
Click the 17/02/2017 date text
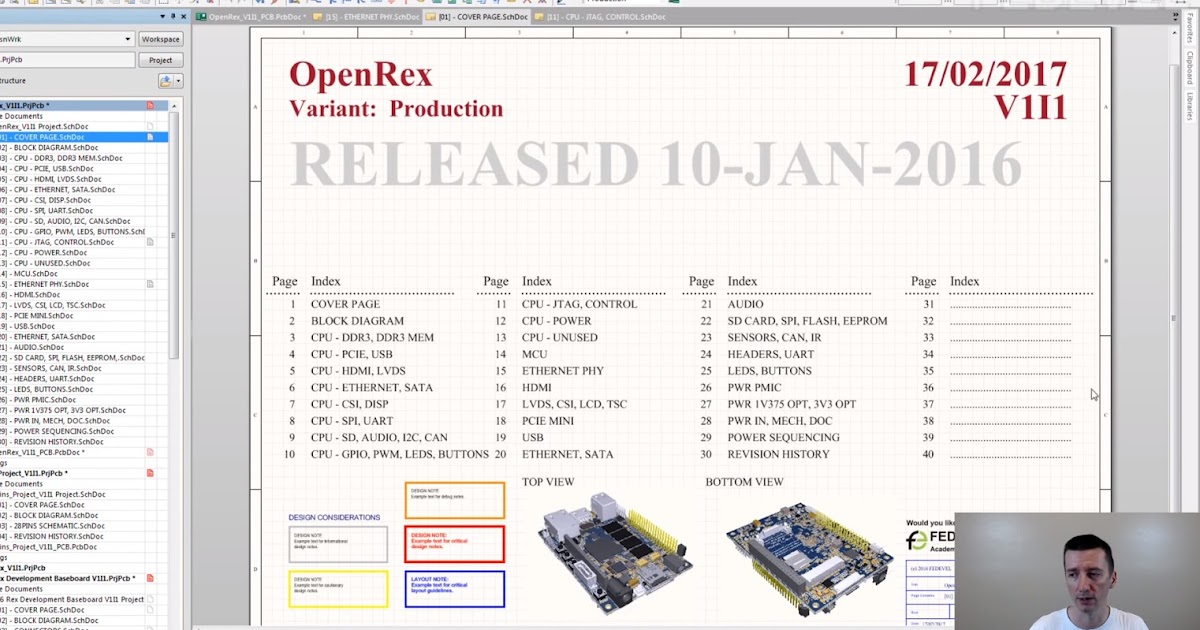(986, 73)
